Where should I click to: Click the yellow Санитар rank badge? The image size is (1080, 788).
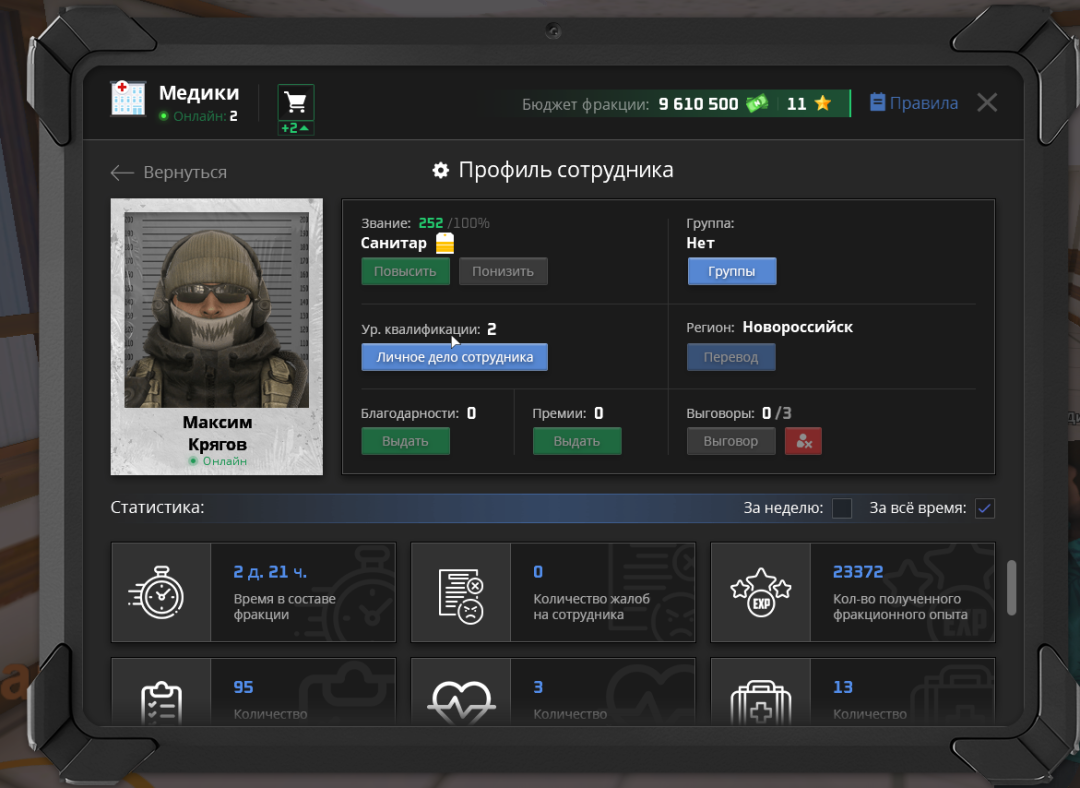tap(445, 243)
